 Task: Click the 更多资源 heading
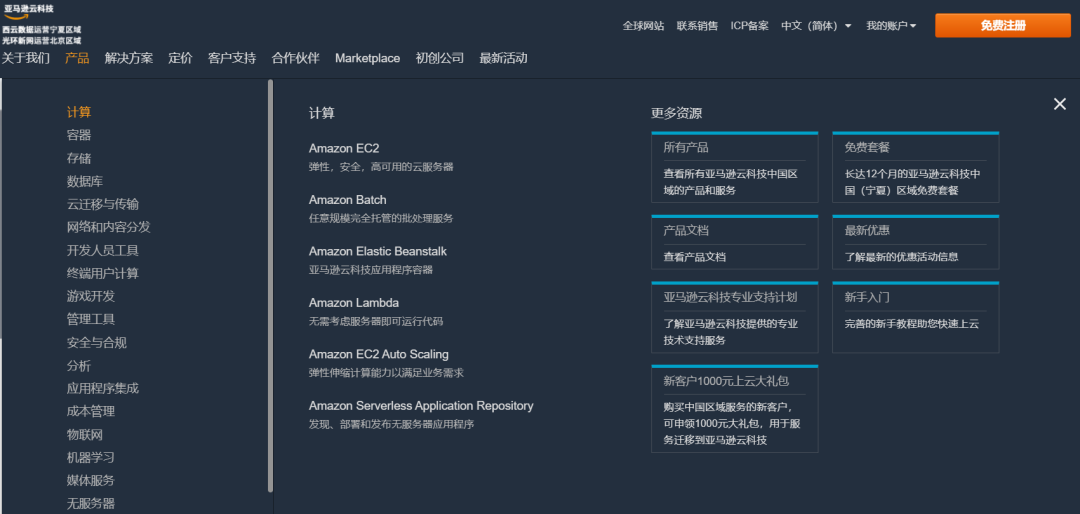point(676,114)
